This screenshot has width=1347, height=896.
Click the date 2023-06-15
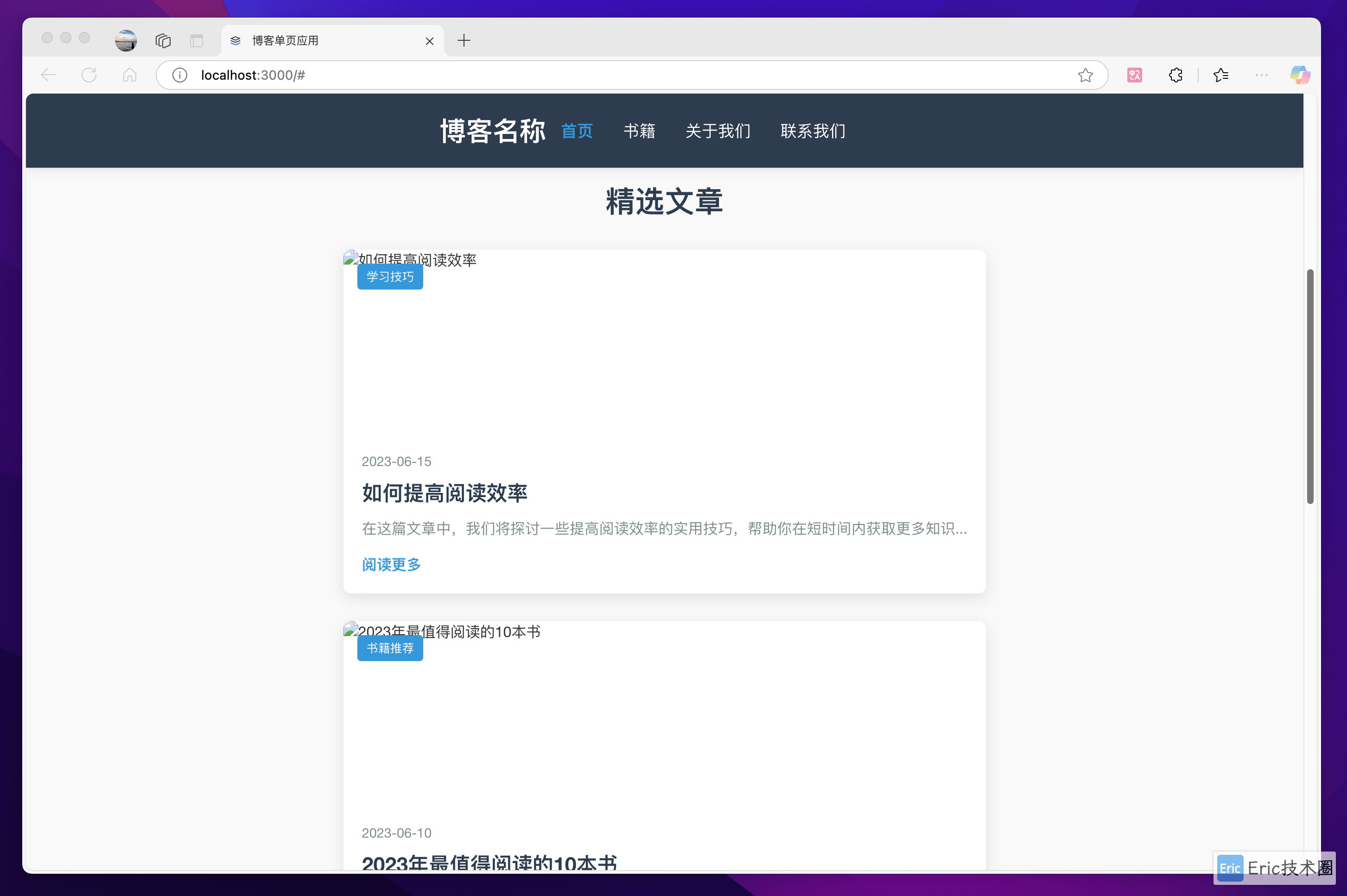pos(396,461)
